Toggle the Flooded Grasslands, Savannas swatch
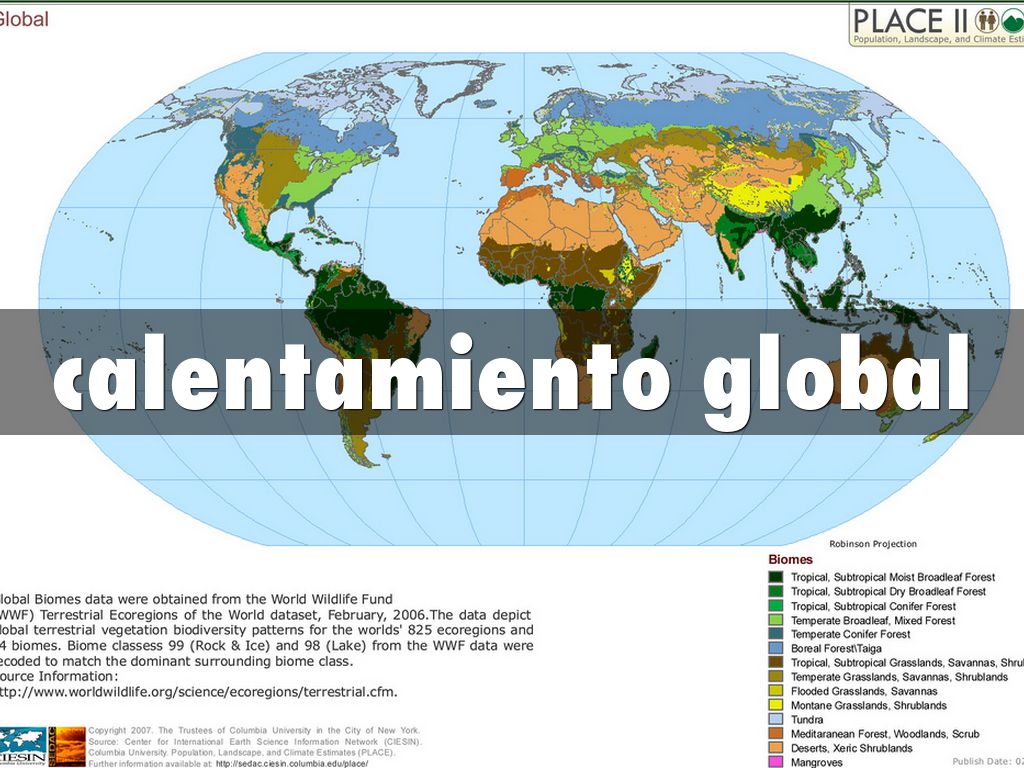1024x768 pixels. [776, 690]
